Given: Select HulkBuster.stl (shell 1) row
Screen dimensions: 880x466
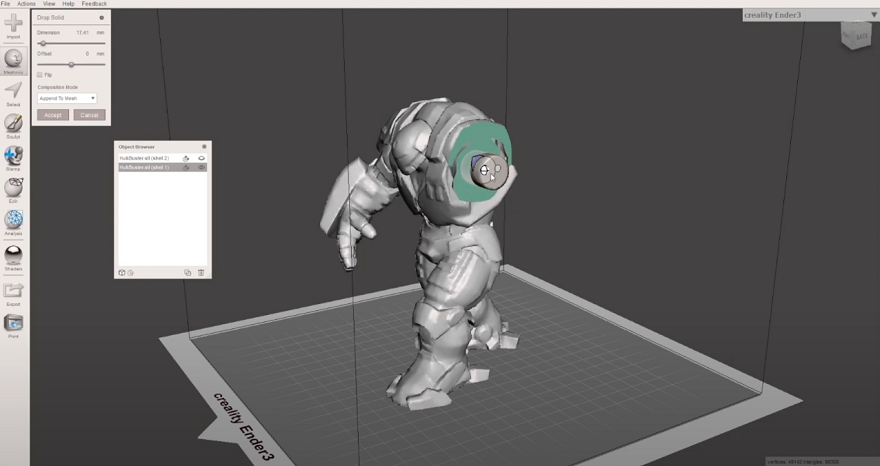Looking at the screenshot, I should 163,167.
